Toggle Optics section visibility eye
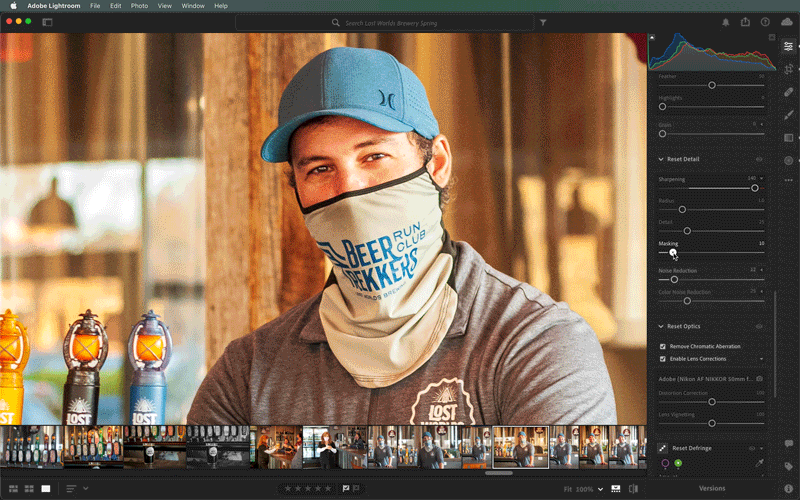Screen dimensions: 800x500 (759, 326)
